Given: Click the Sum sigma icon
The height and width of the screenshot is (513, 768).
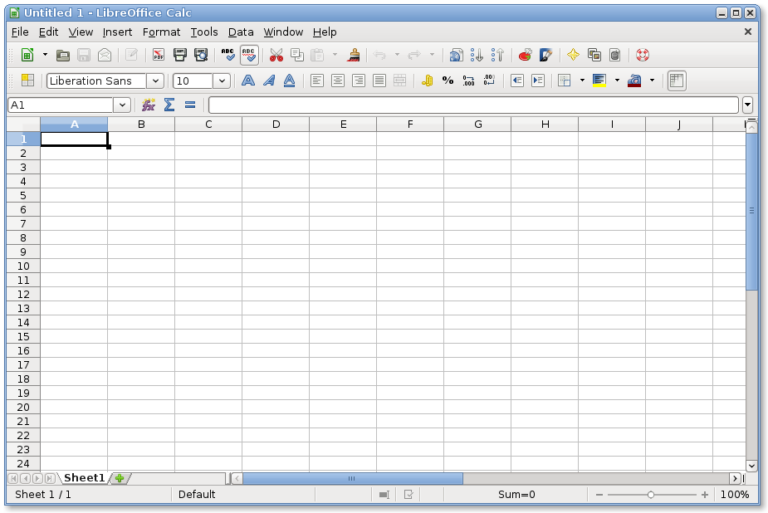Looking at the screenshot, I should click(169, 105).
